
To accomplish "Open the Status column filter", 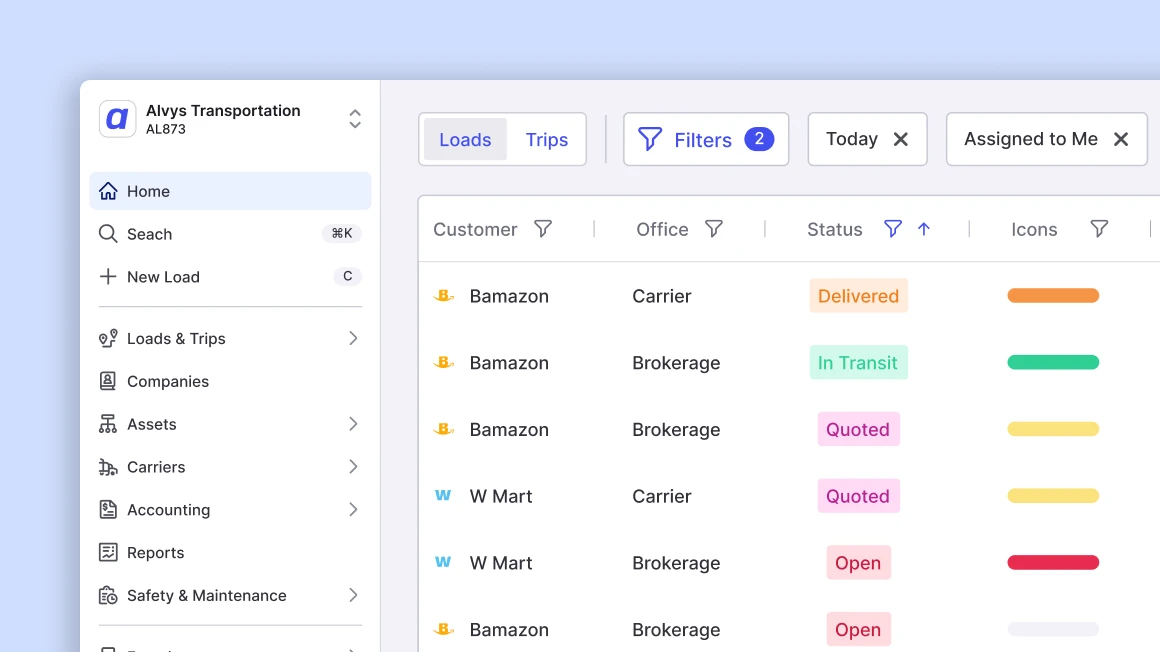I will tap(893, 229).
